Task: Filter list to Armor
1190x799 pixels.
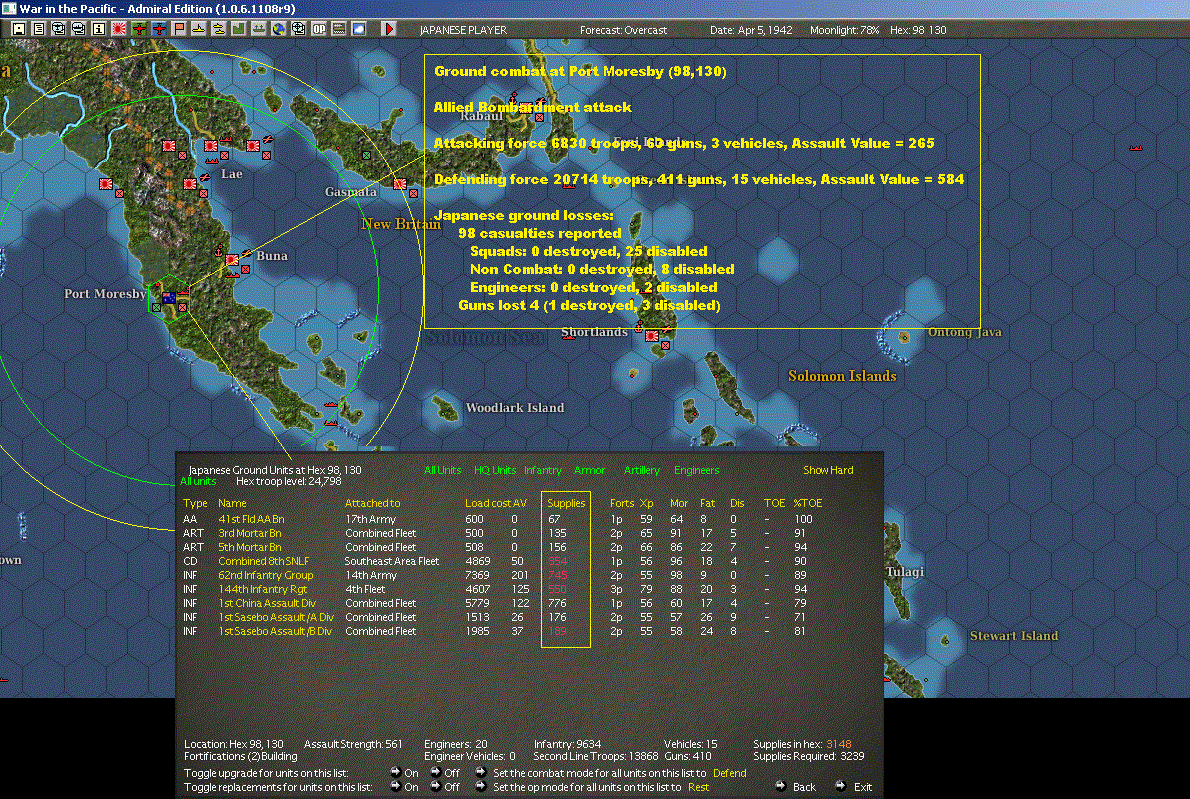Action: coord(590,470)
